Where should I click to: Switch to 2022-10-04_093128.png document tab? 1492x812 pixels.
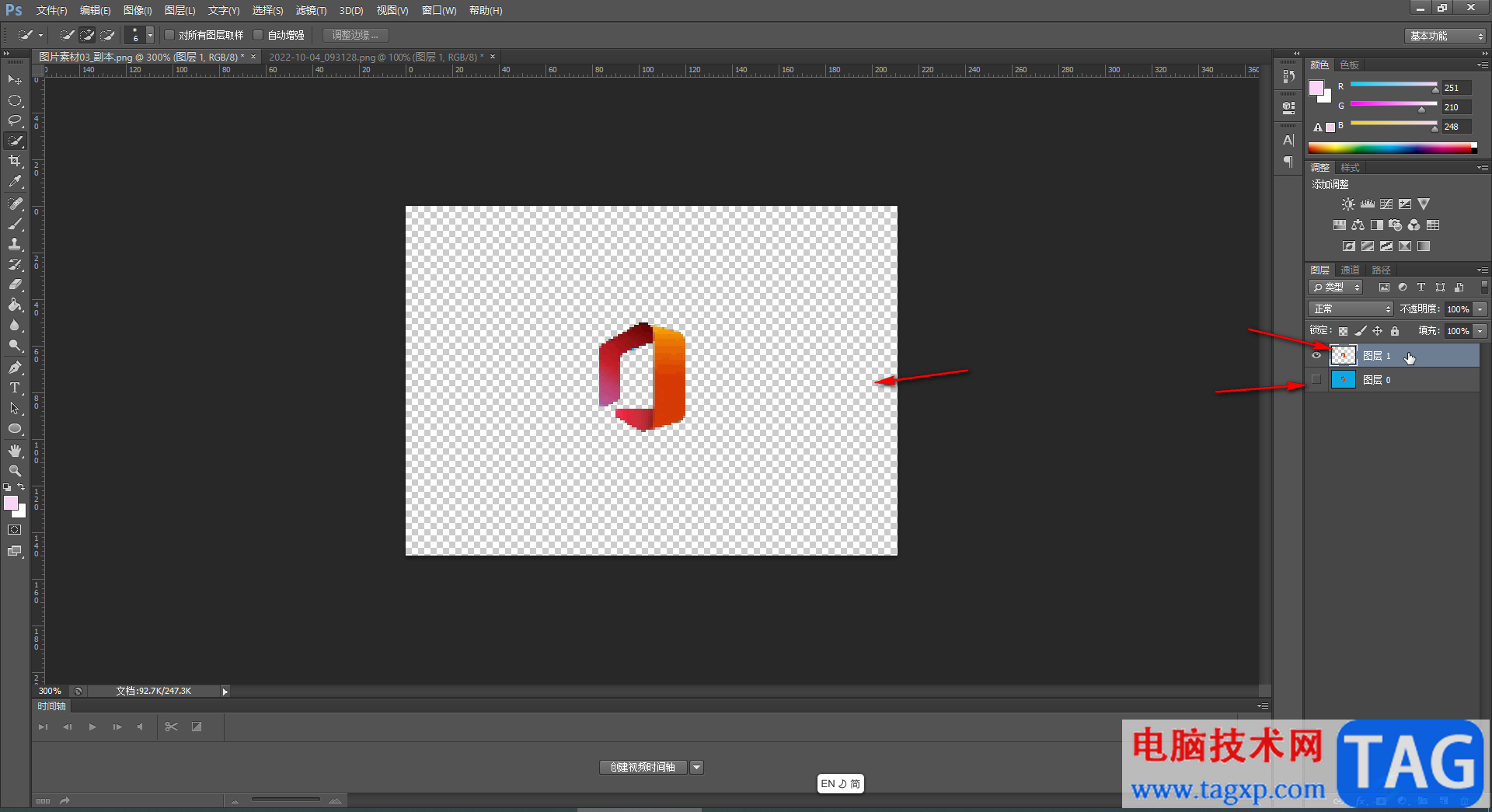coord(376,58)
